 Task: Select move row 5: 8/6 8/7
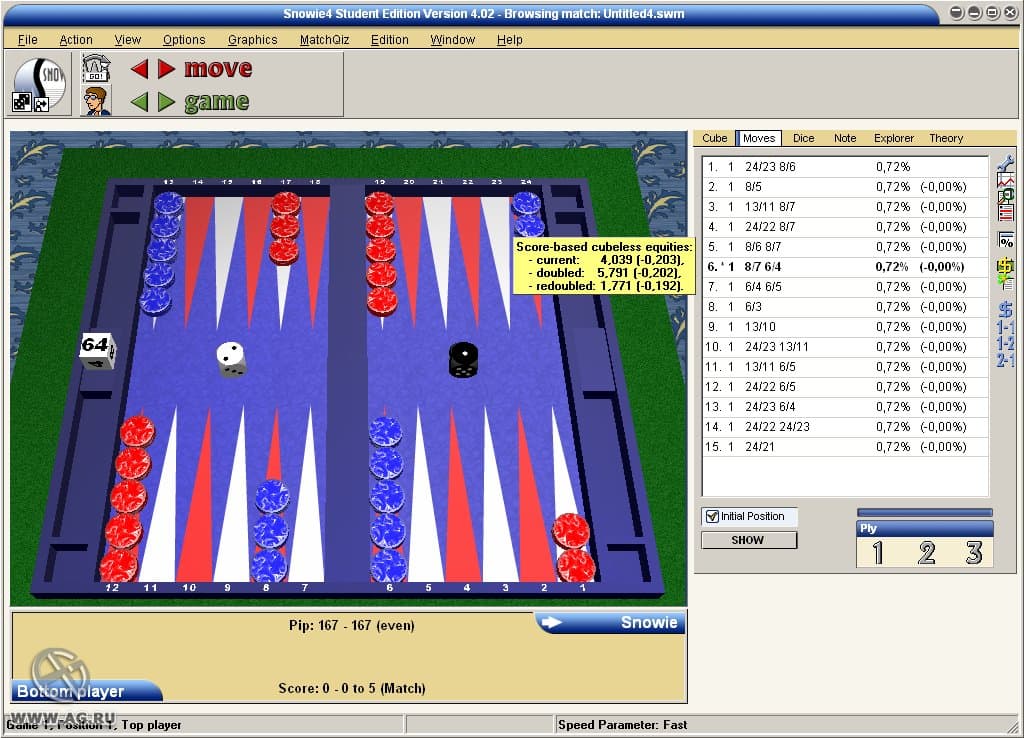point(845,247)
